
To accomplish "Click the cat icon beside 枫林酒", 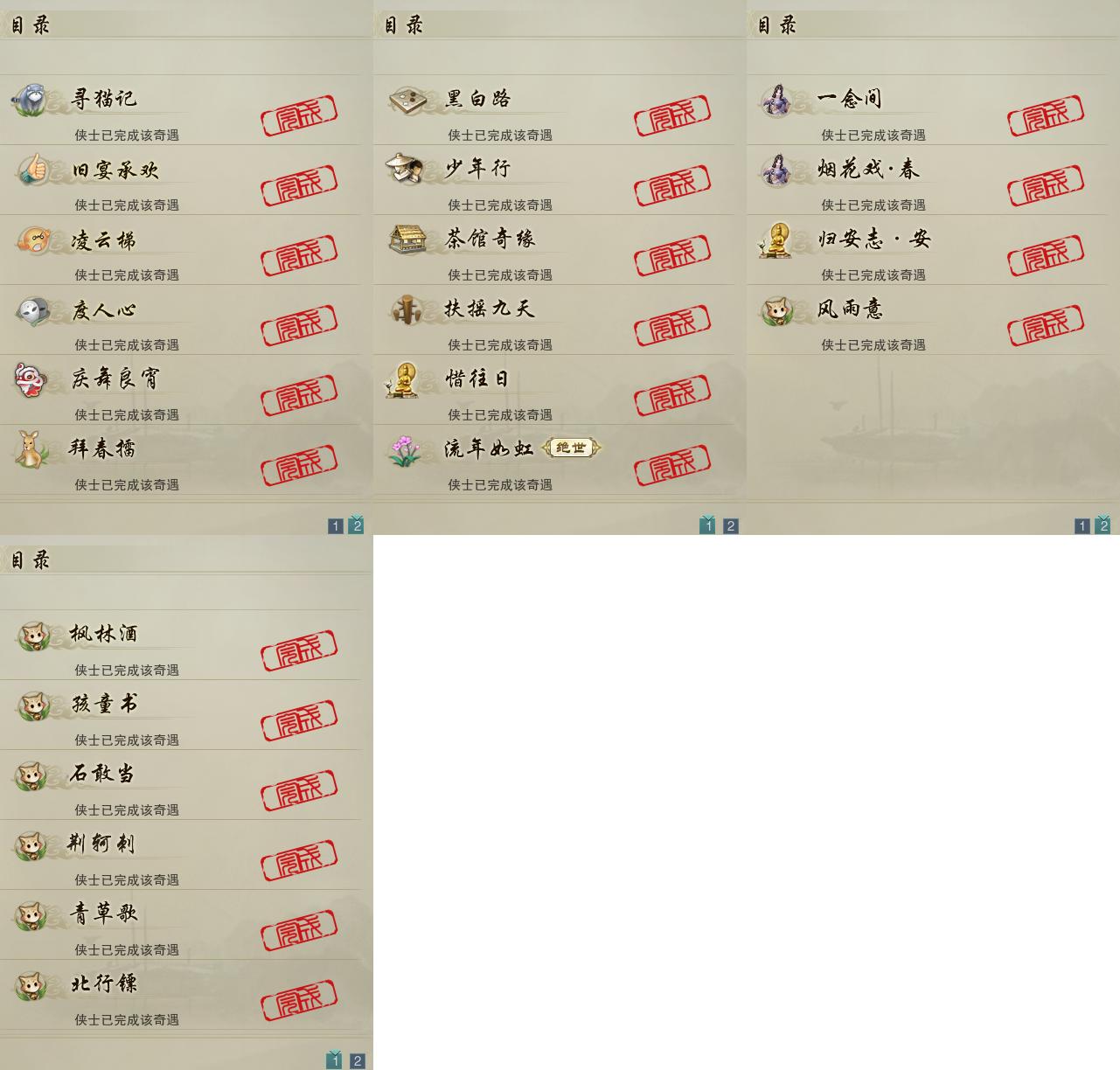I will [x=33, y=635].
